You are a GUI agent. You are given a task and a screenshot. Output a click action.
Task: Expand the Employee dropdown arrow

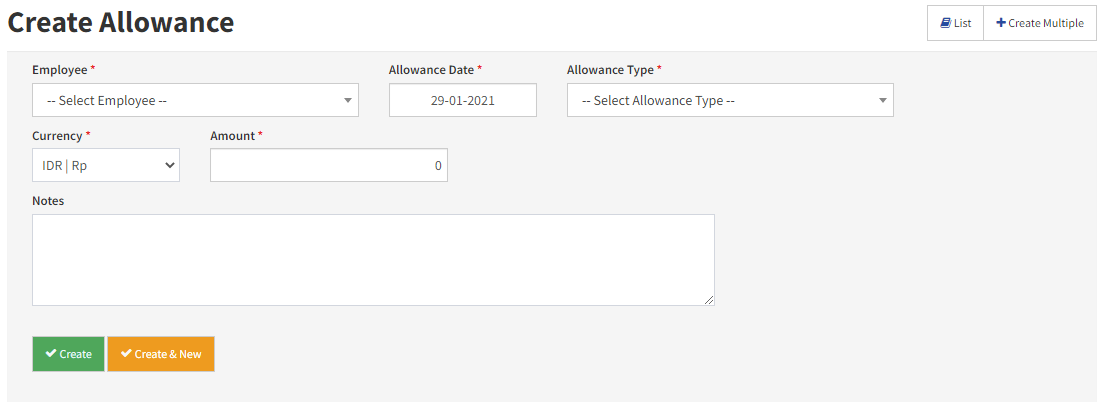coord(347,100)
